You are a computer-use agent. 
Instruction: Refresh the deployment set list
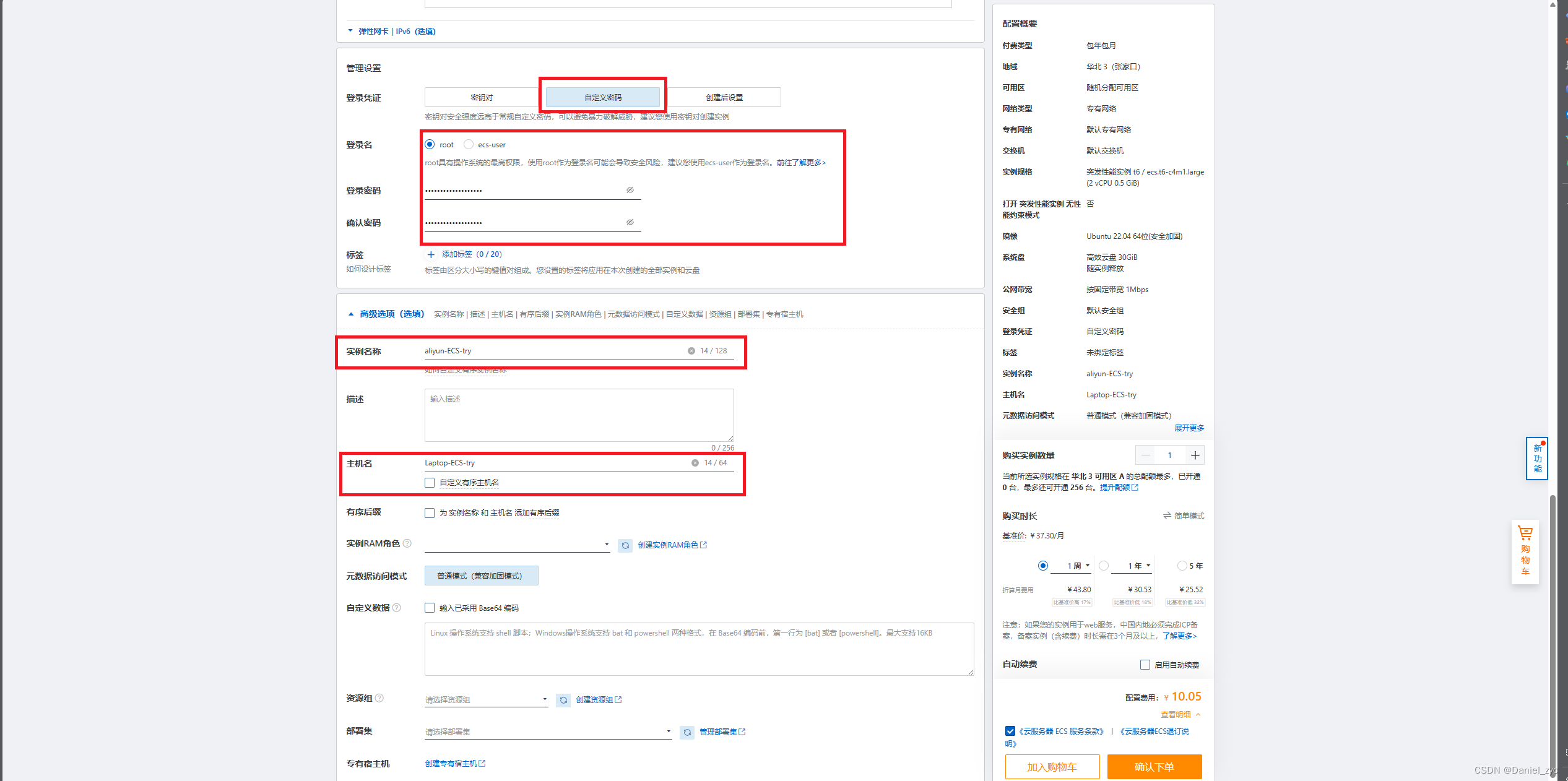click(x=687, y=732)
